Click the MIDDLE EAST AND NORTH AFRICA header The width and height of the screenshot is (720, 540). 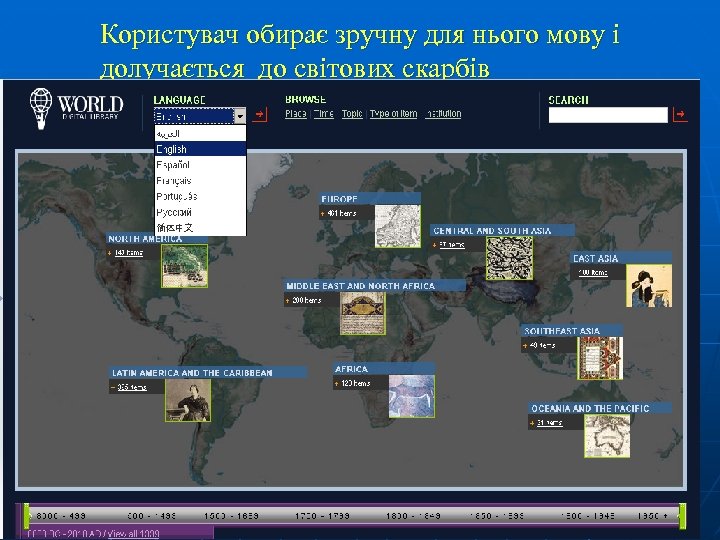tap(375, 286)
